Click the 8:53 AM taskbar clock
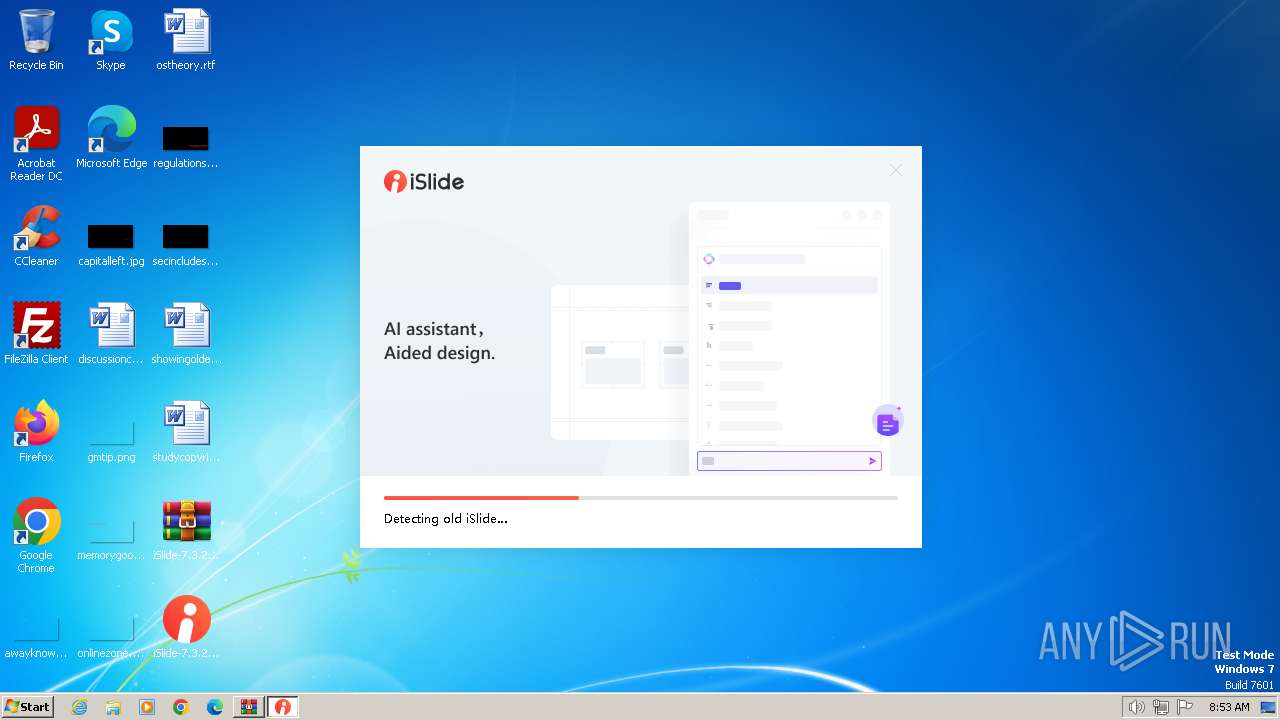The width and height of the screenshot is (1280, 720). click(1229, 707)
